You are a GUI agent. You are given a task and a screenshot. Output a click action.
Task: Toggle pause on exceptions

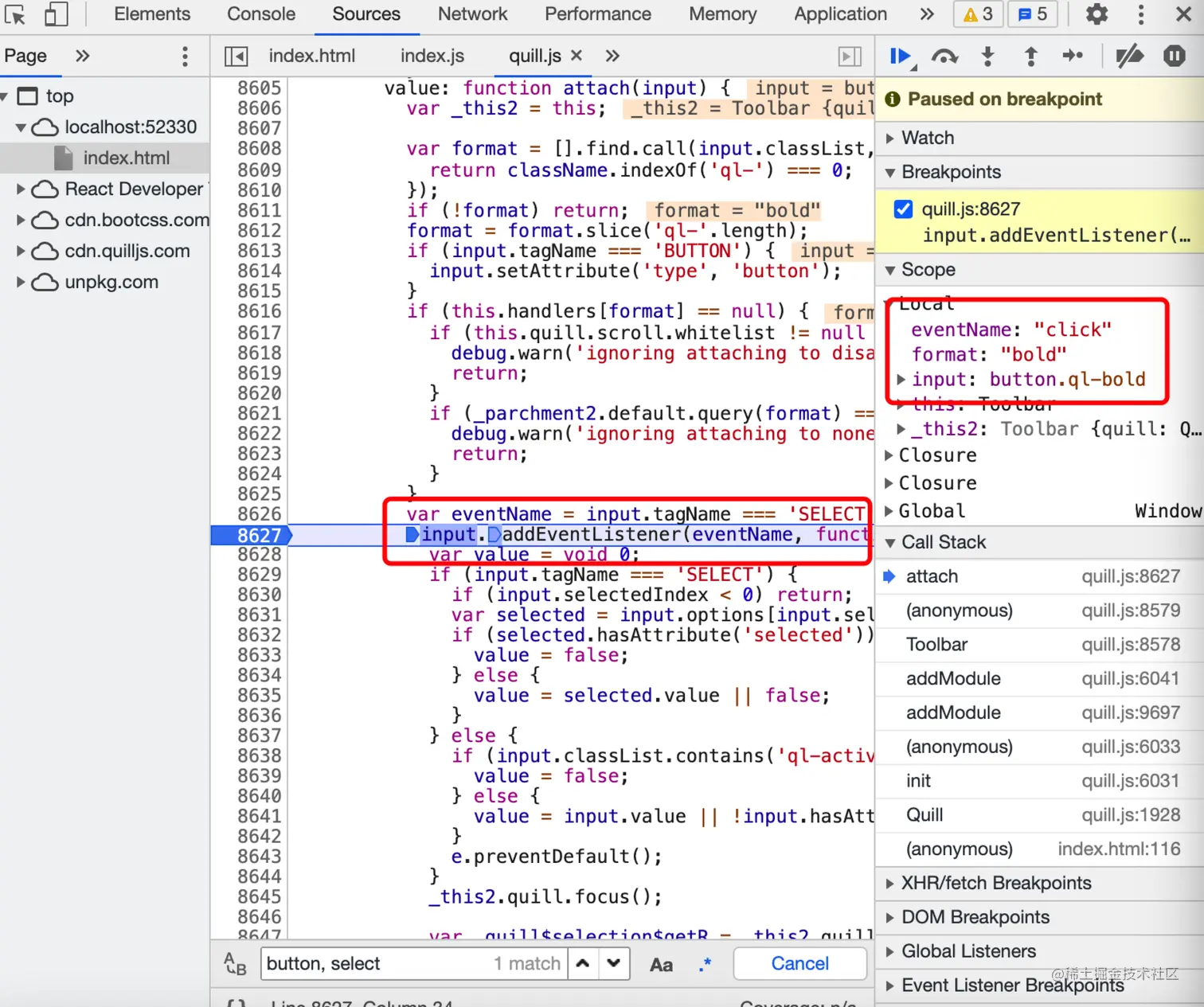[x=1174, y=57]
